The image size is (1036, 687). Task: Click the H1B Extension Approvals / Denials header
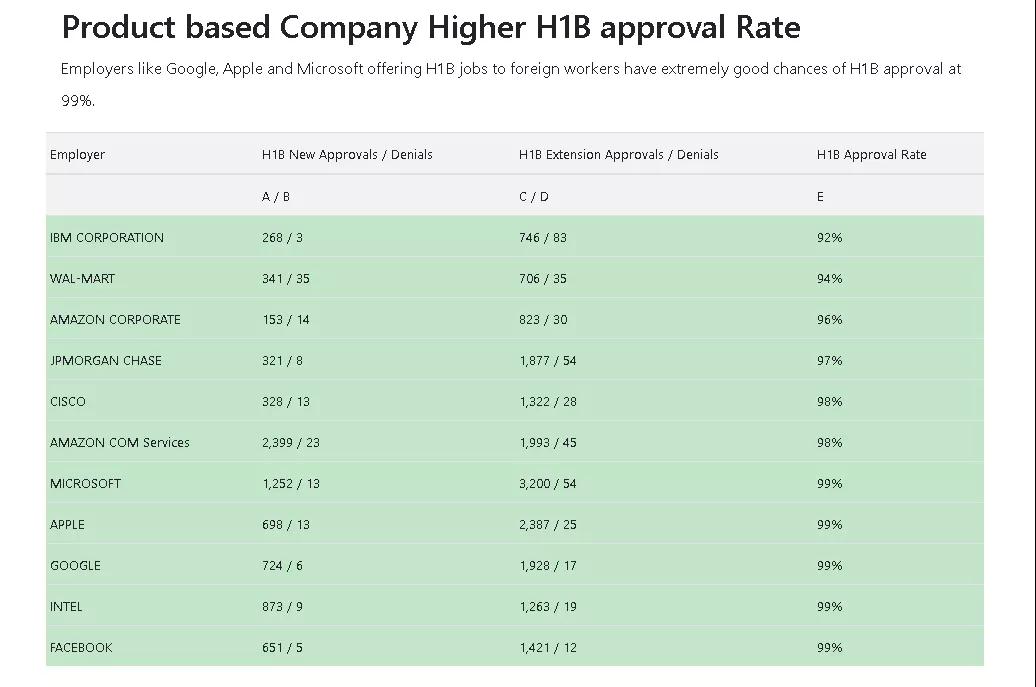point(618,155)
